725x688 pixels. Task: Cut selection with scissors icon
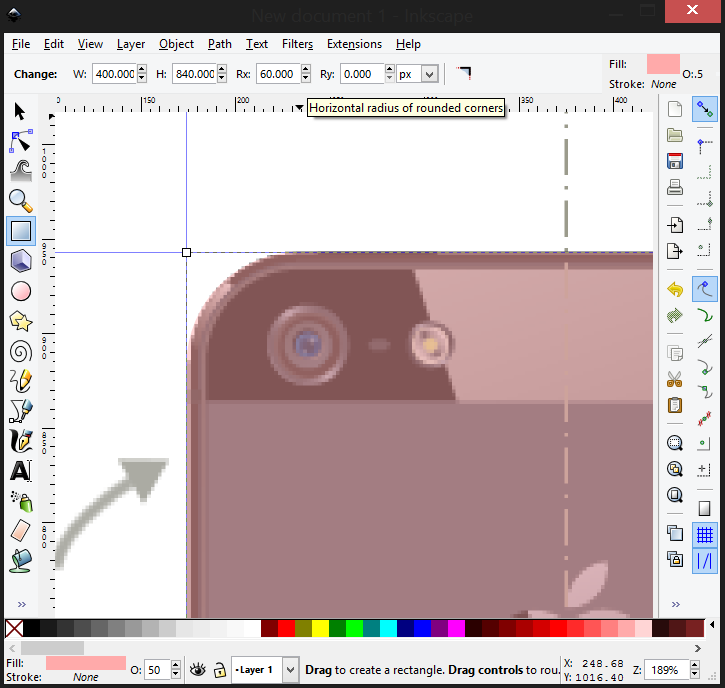[x=675, y=380]
